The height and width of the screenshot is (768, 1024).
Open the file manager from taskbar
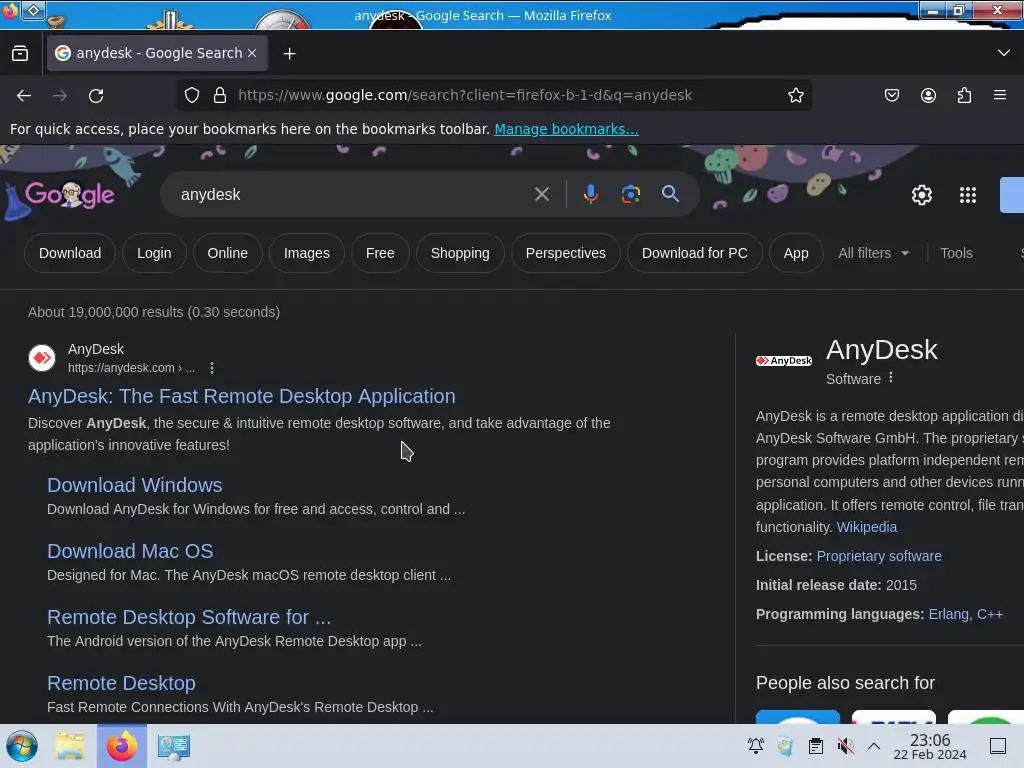pos(70,746)
